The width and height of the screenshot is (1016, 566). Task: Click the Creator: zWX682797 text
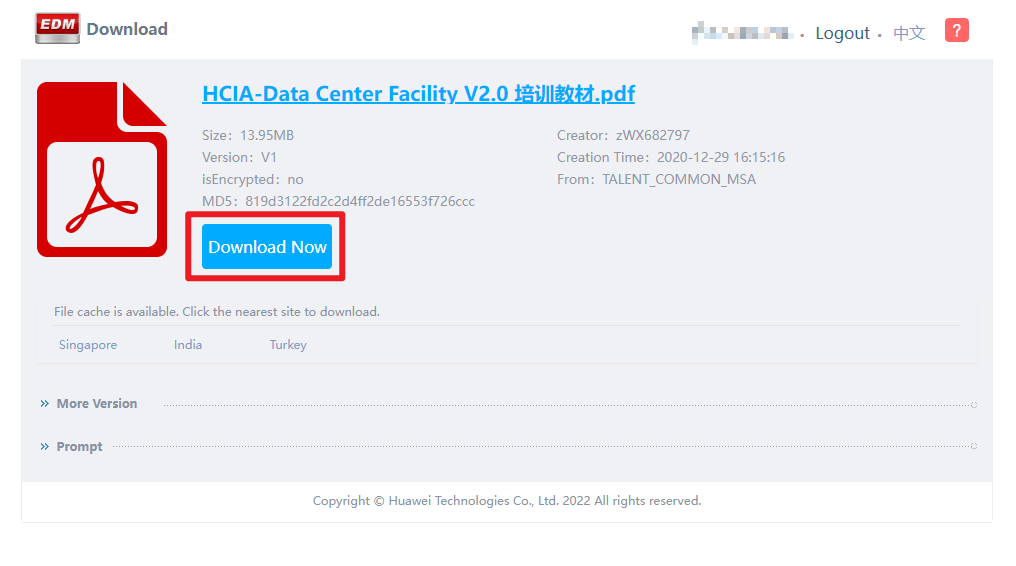(623, 135)
